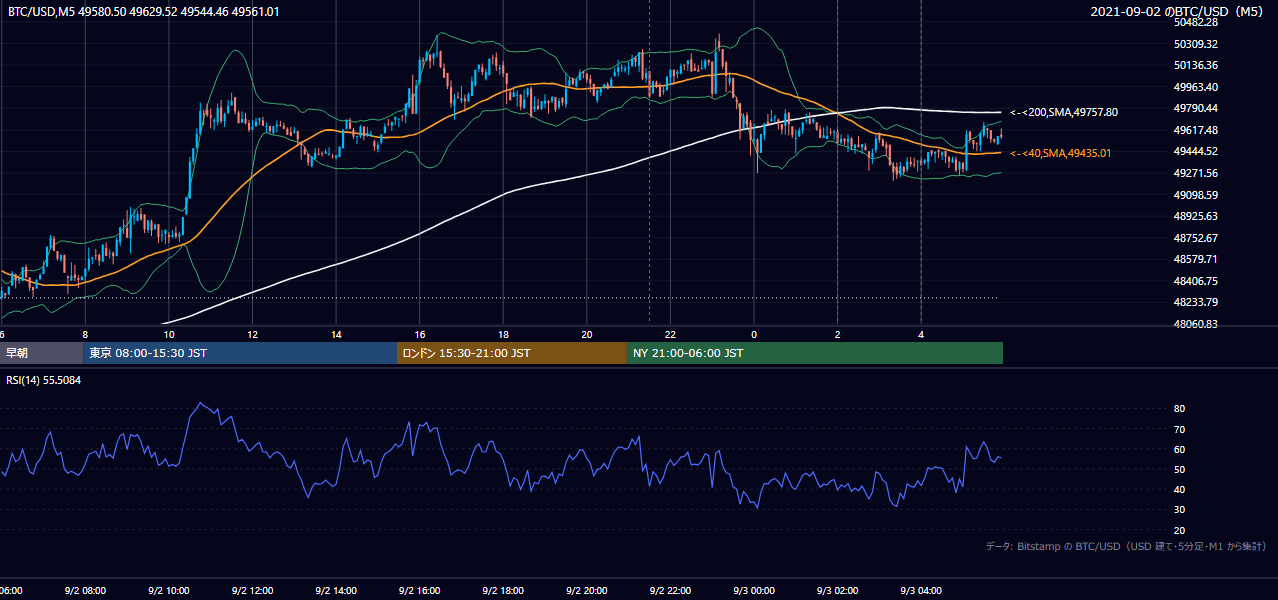The image size is (1278, 600).
Task: Click the RSI(14) 55.5084 indicator label
Action: coord(44,380)
